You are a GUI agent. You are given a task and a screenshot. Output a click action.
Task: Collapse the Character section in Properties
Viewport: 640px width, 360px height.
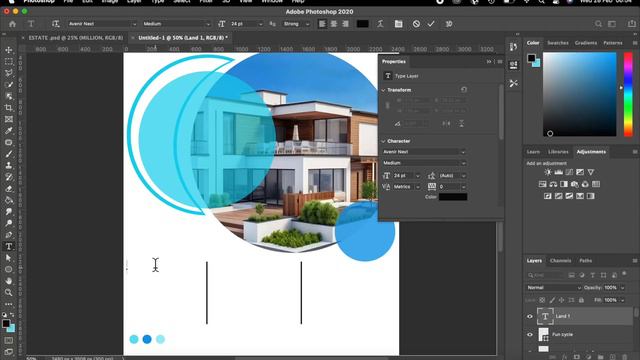(x=383, y=141)
